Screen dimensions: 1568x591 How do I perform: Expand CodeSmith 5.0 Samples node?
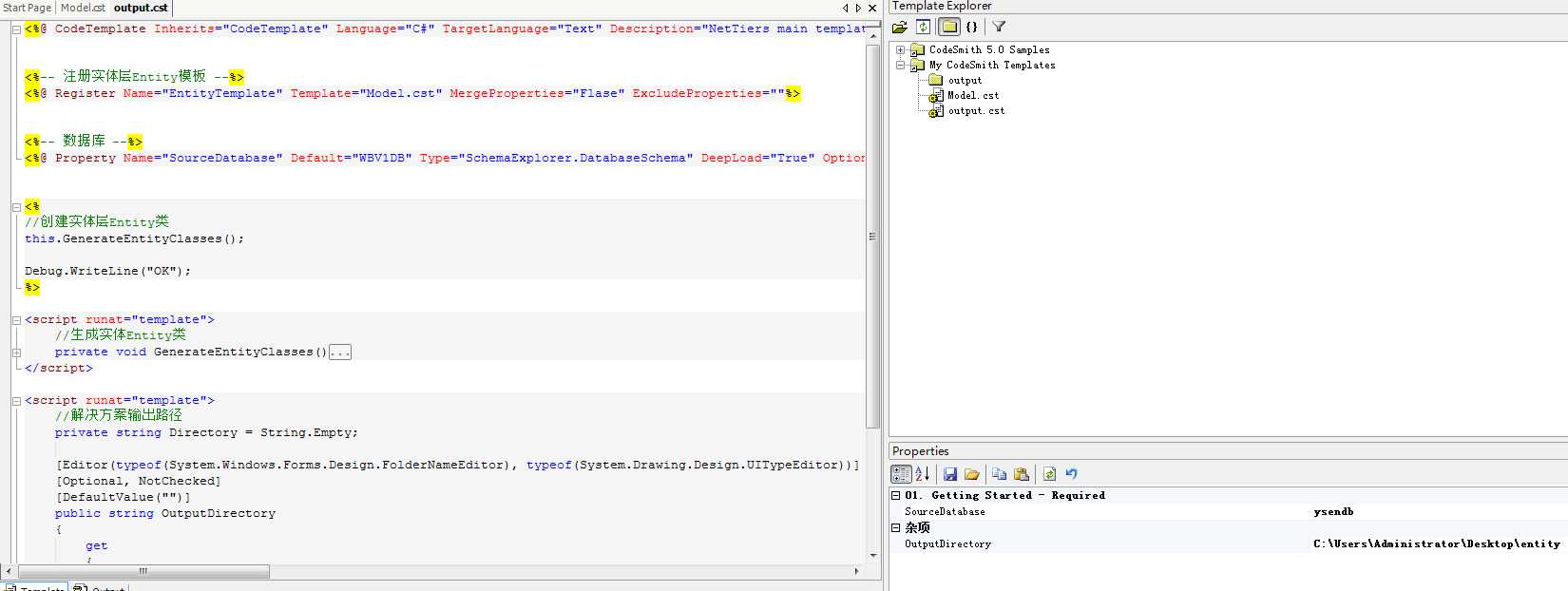point(900,49)
